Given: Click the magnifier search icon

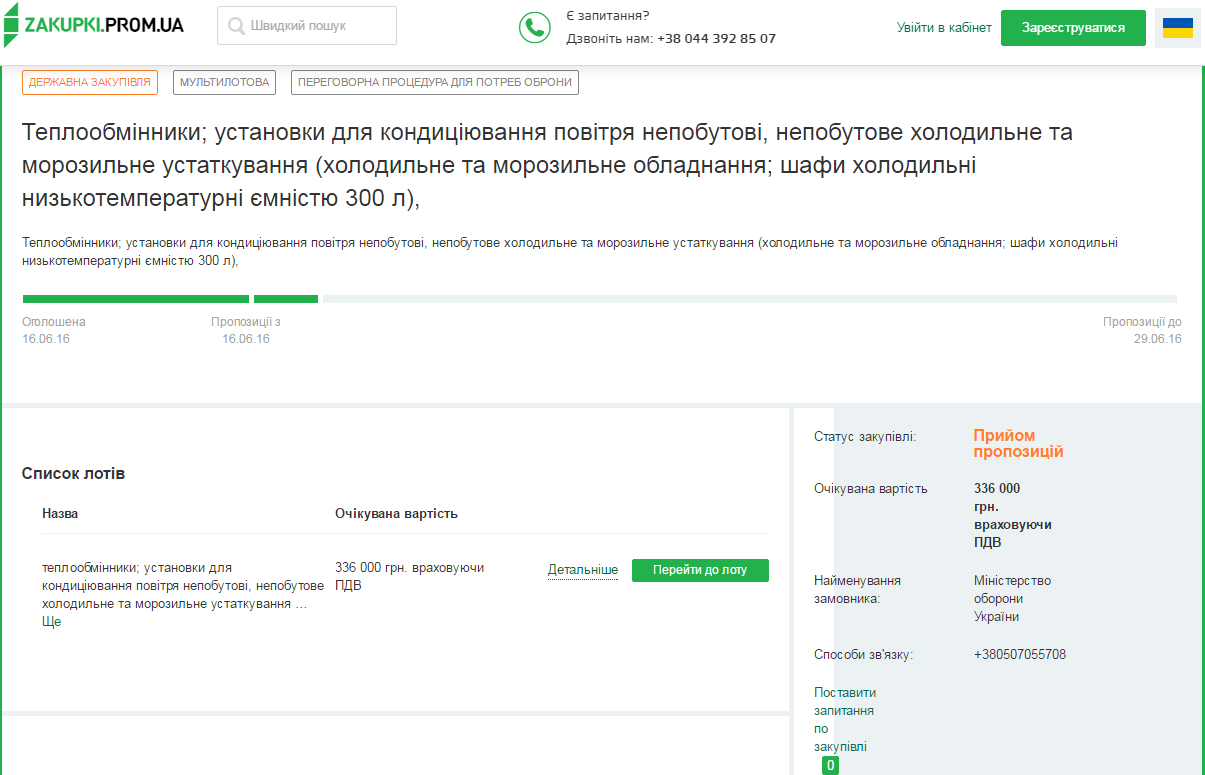Looking at the screenshot, I should tap(236, 26).
